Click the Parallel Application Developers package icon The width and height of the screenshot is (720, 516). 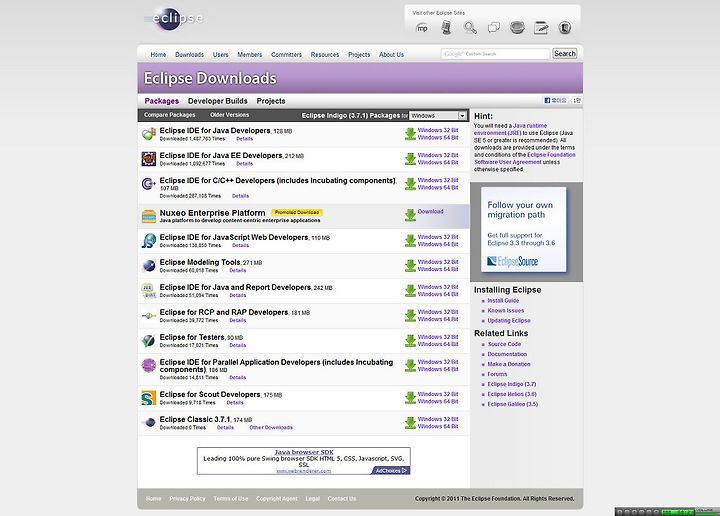coord(149,366)
